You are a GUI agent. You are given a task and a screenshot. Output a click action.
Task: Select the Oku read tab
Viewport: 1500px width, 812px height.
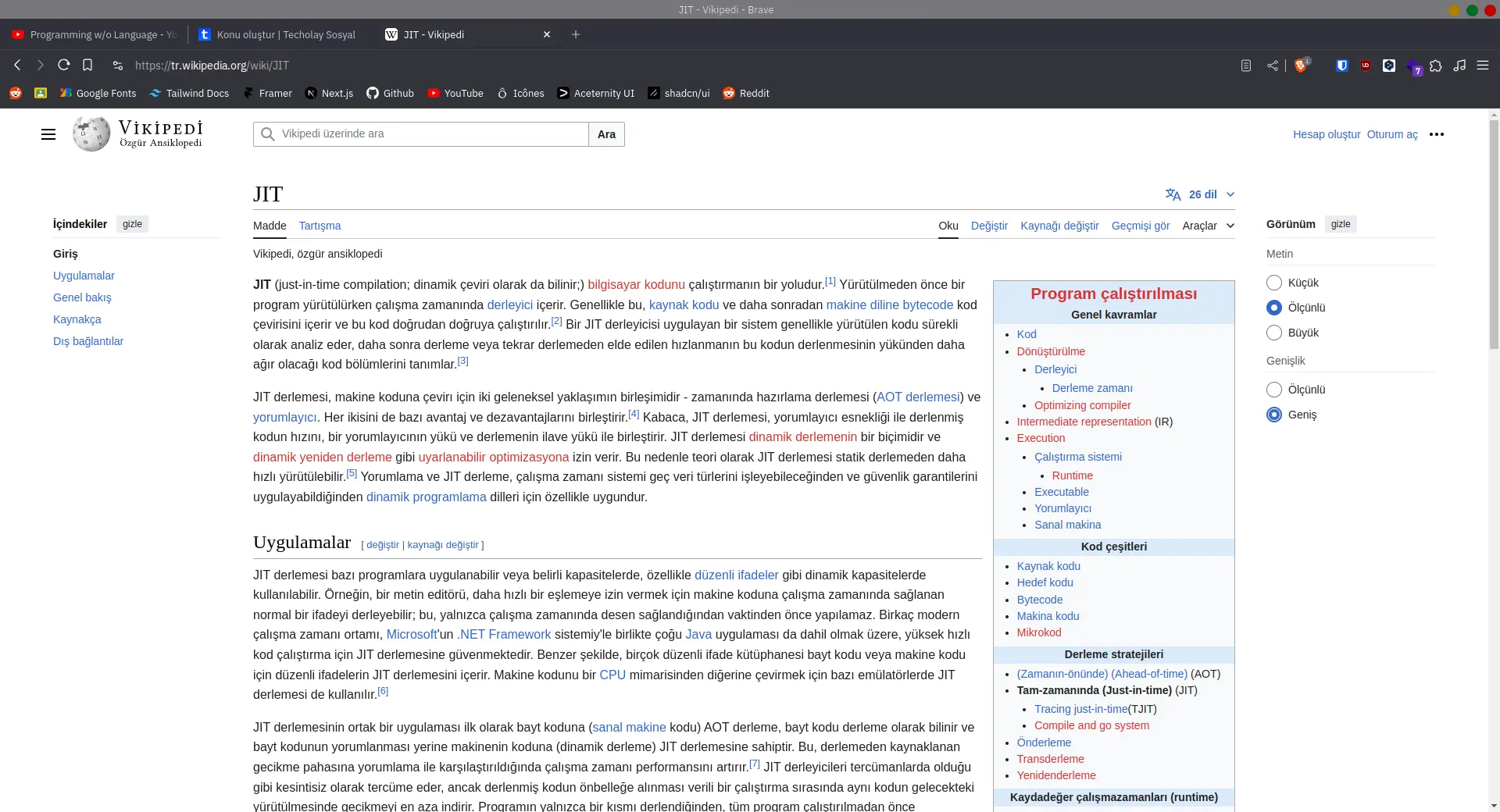pos(948,226)
